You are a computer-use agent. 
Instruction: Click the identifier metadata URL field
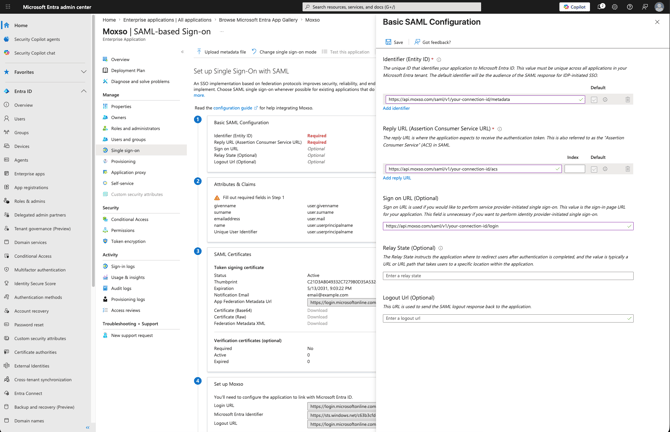tap(485, 99)
